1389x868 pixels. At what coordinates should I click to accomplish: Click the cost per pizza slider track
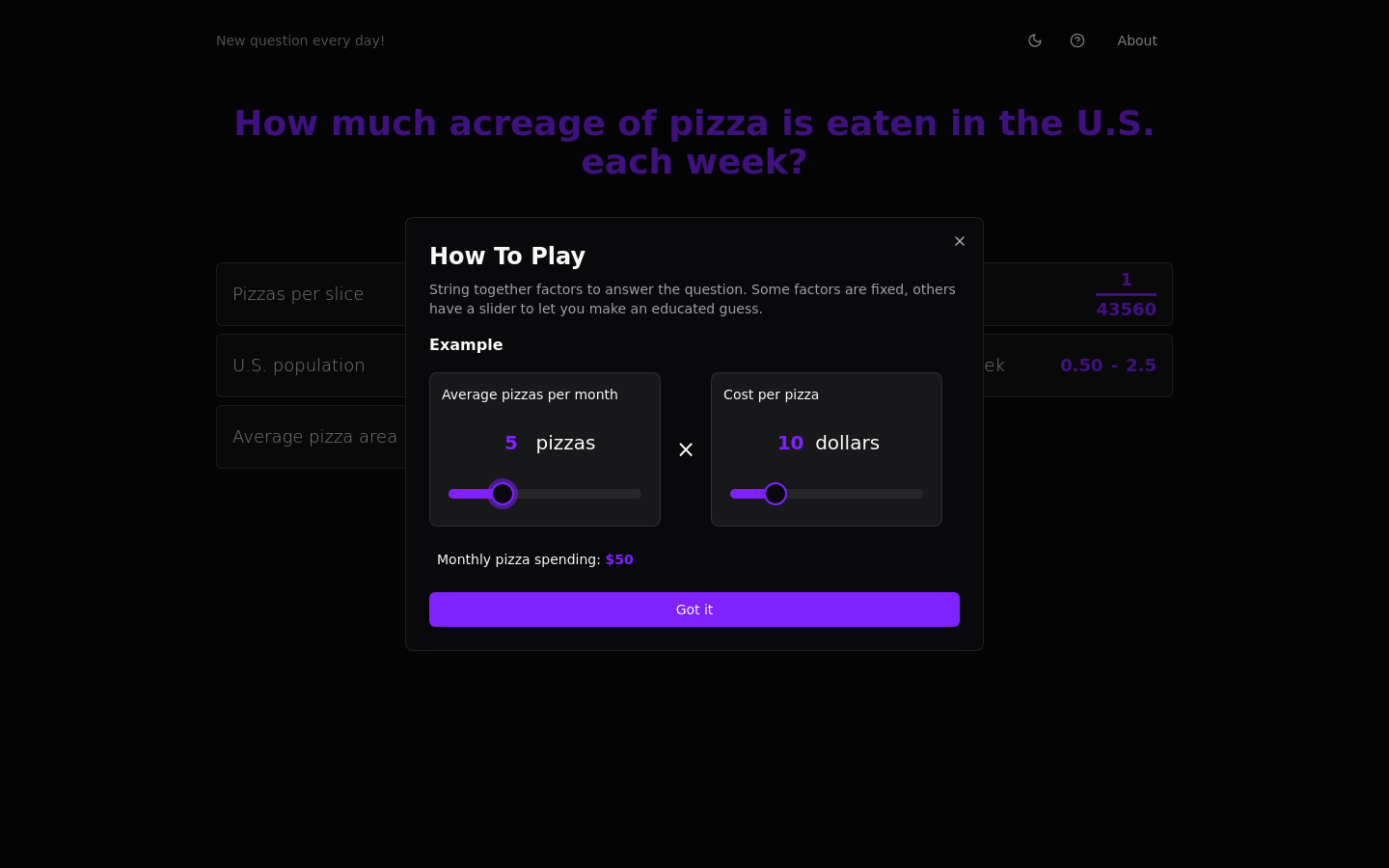pos(827,494)
